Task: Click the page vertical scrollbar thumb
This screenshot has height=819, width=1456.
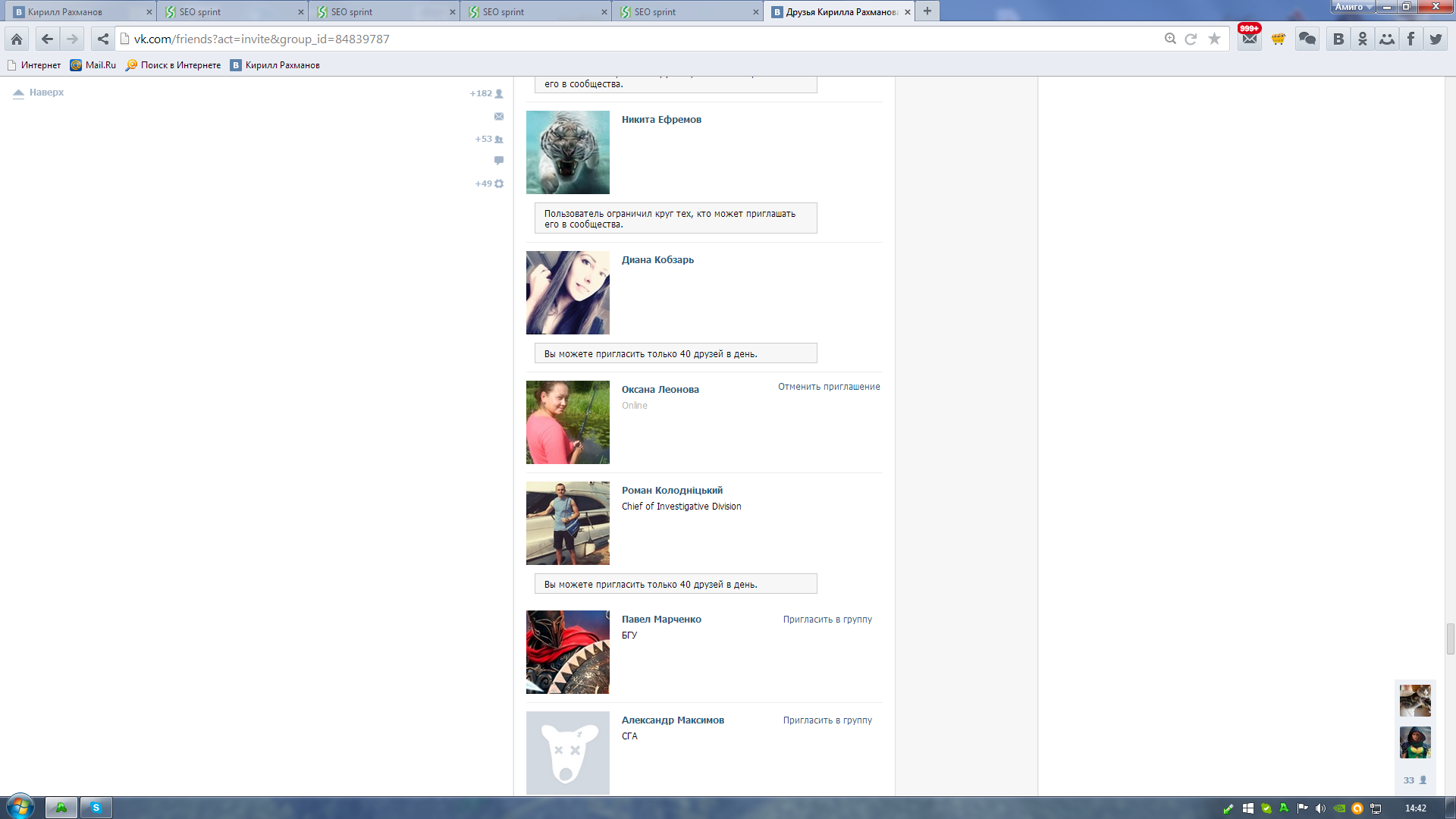Action: coord(1450,639)
